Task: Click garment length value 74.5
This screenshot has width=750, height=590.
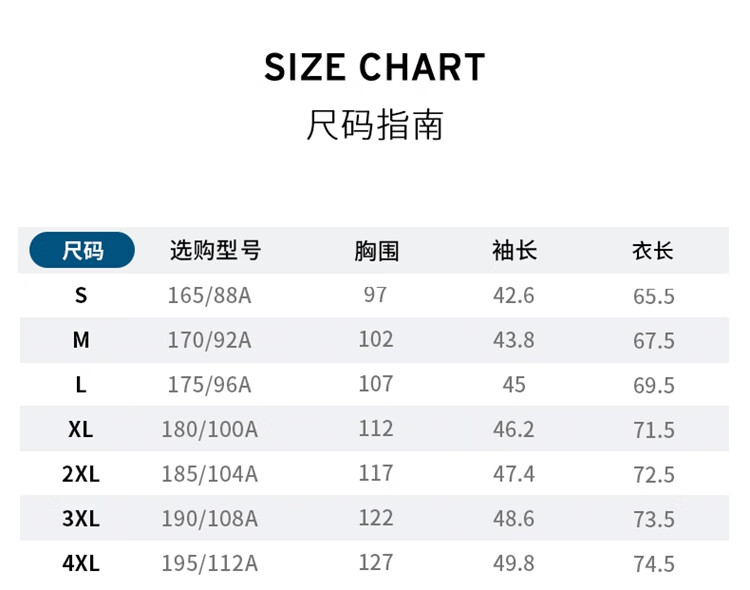Action: 654,564
